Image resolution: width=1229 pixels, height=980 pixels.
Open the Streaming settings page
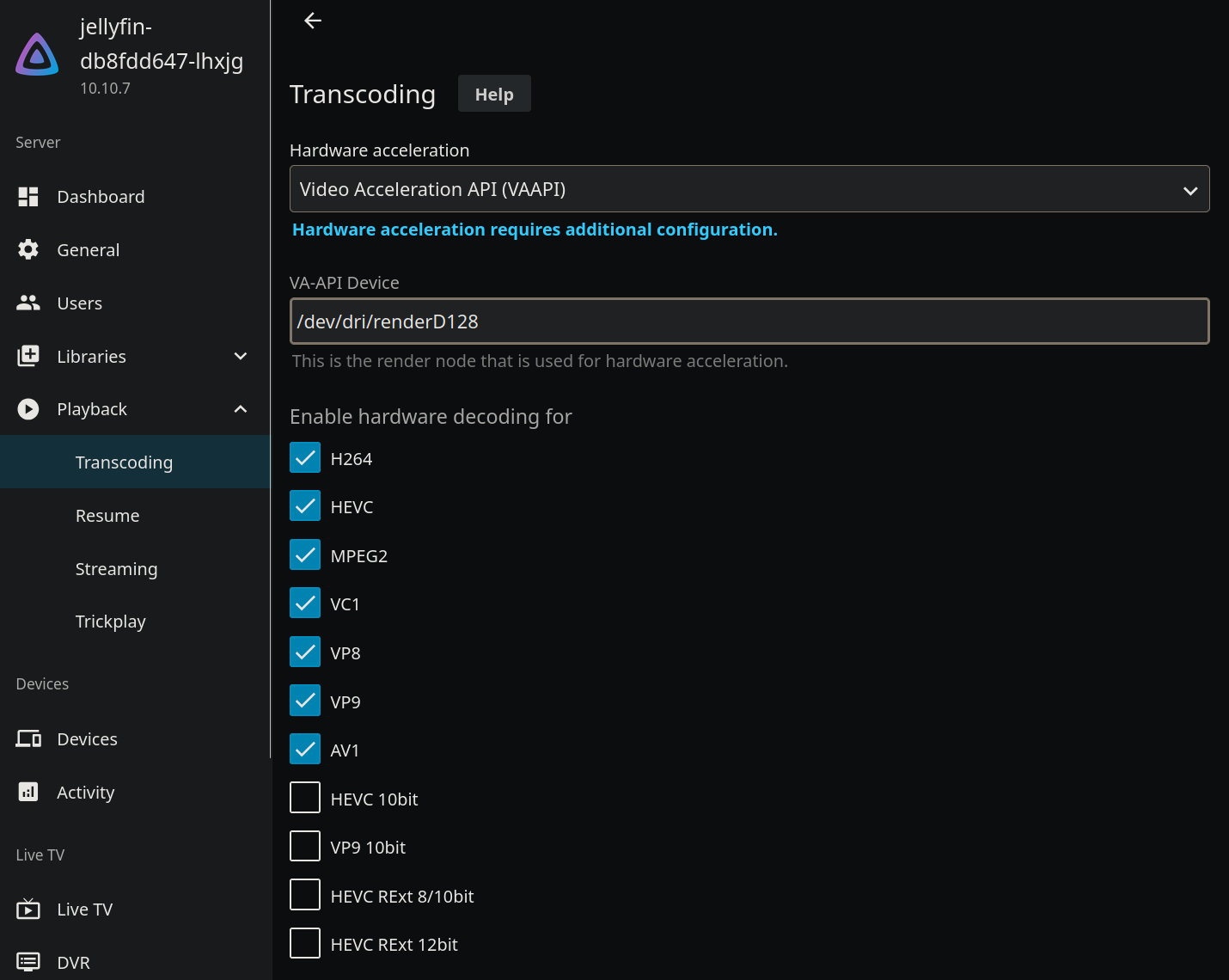(x=116, y=569)
